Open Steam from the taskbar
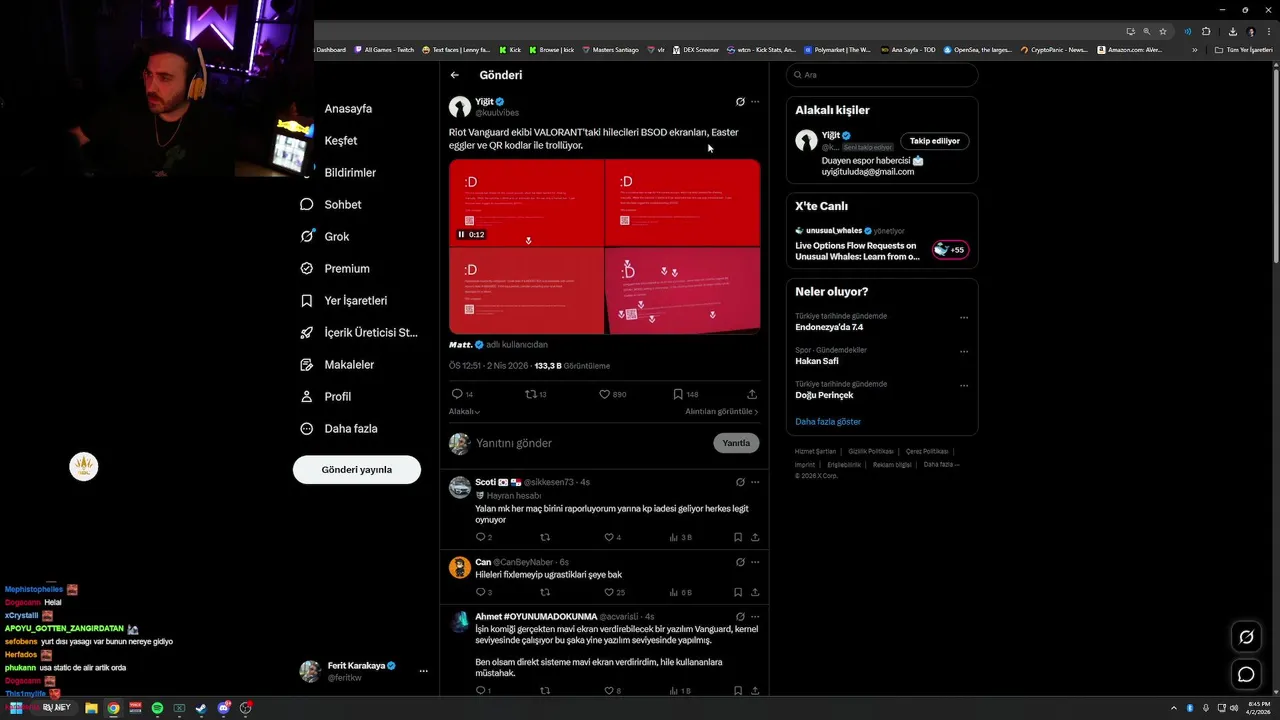 click(201, 708)
